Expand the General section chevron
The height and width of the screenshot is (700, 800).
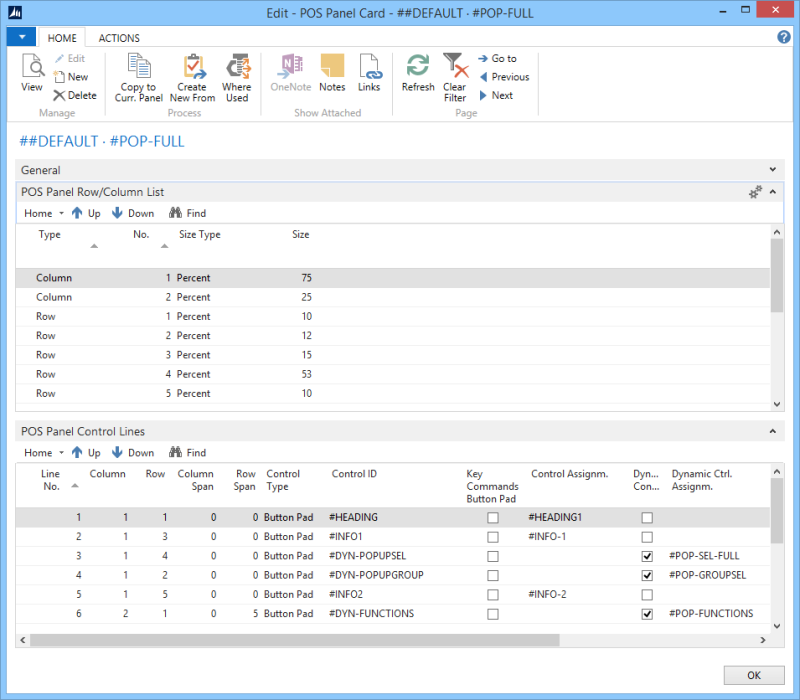(x=771, y=171)
